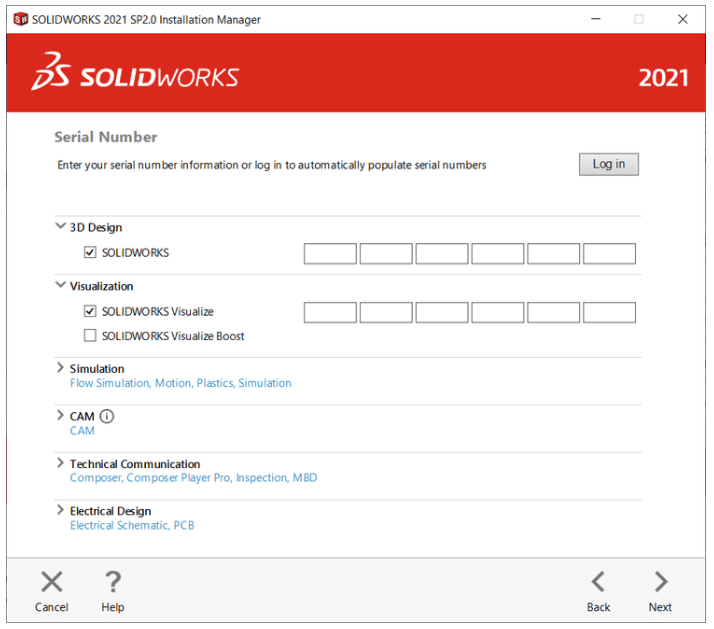
Task: Expand the Simulation section
Action: [x=60, y=368]
